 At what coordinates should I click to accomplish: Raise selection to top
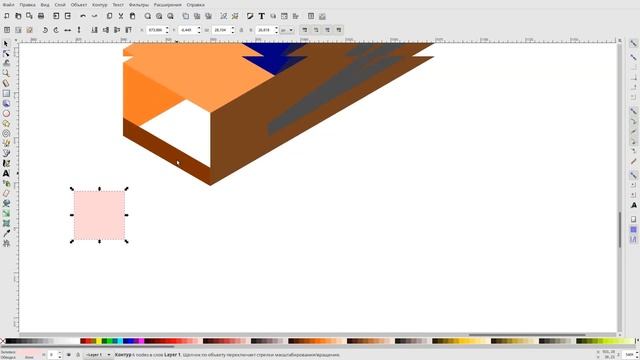click(x=129, y=30)
